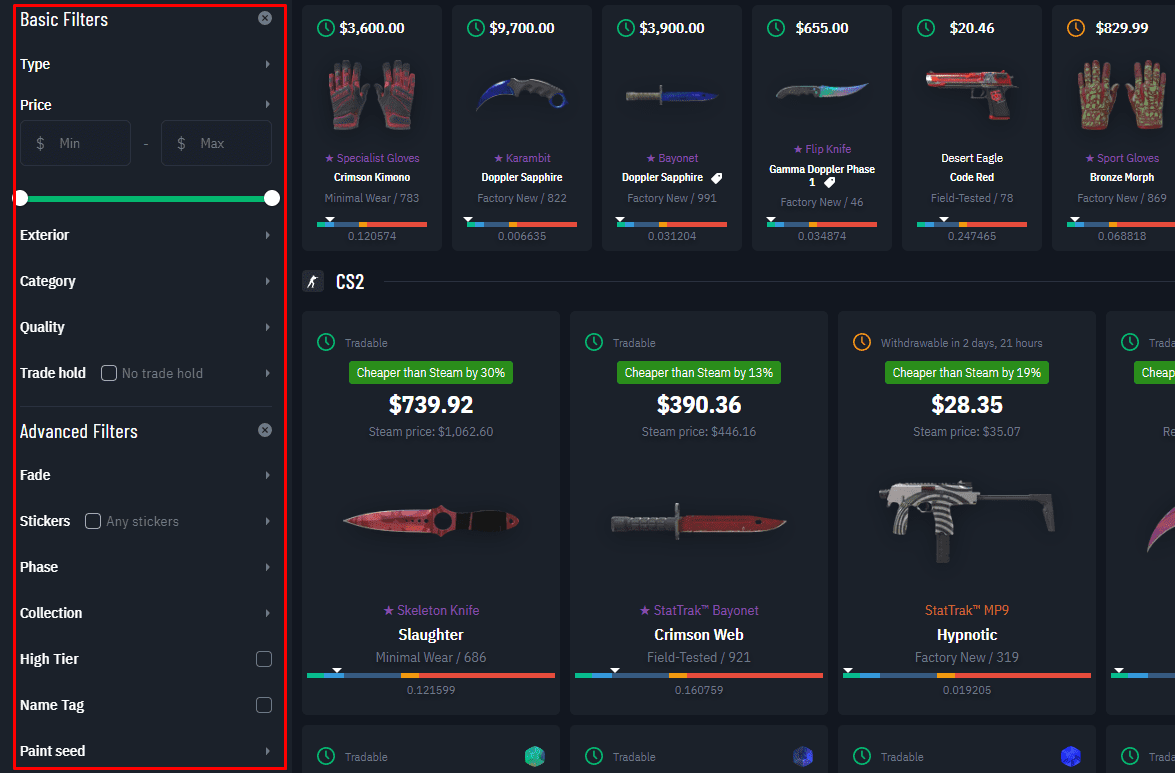Click the green gem icon on bottom first card
This screenshot has height=773, width=1175.
point(534,757)
